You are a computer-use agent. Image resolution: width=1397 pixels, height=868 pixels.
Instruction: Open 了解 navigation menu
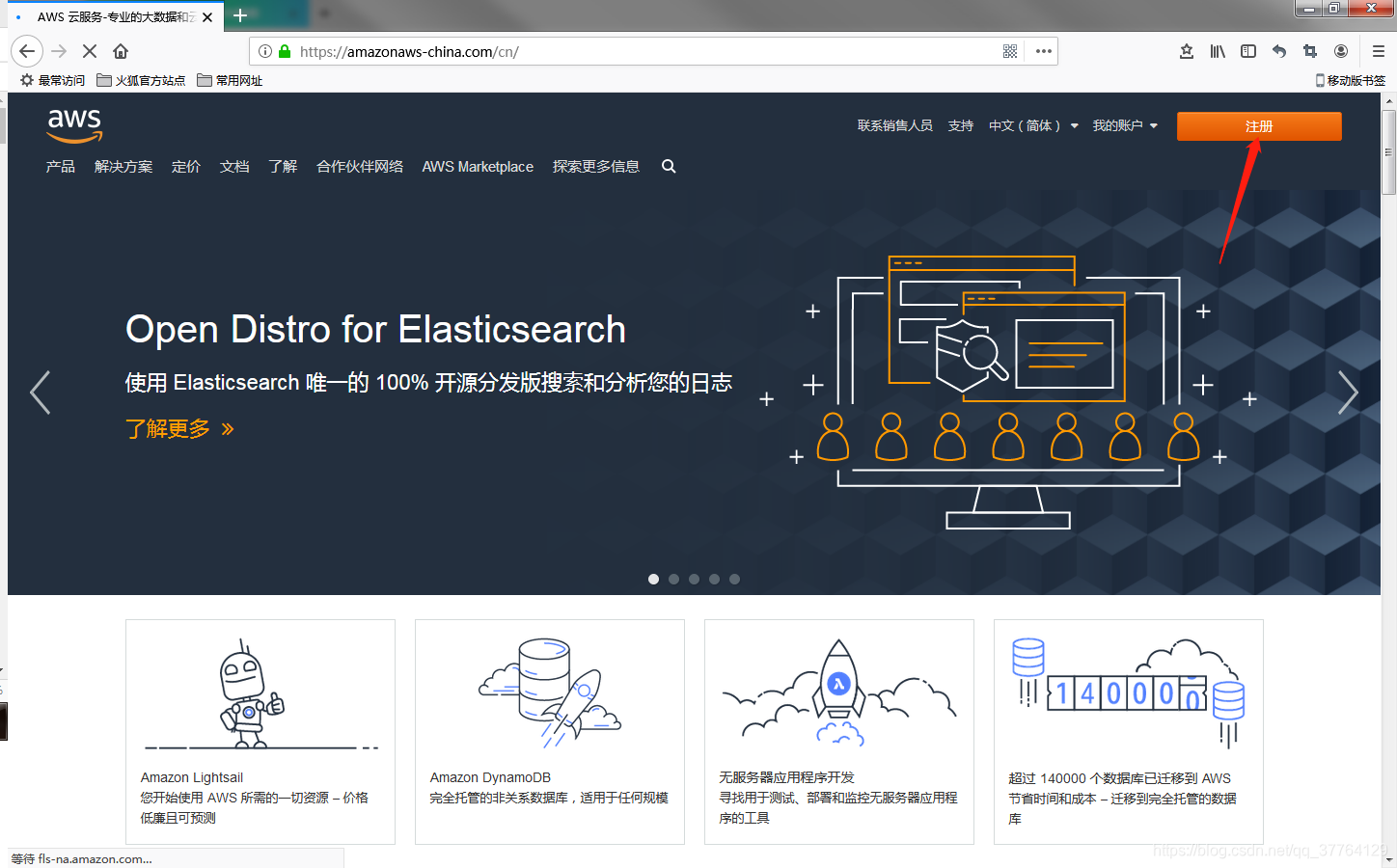click(283, 166)
